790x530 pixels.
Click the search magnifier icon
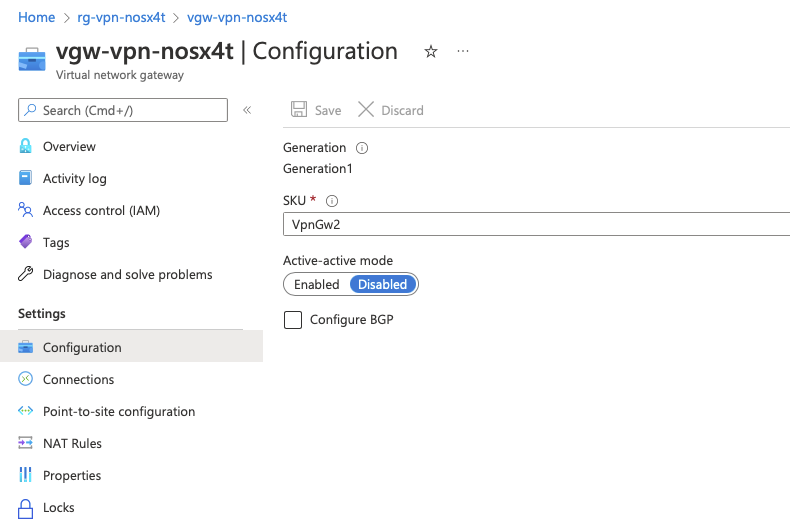coord(30,109)
